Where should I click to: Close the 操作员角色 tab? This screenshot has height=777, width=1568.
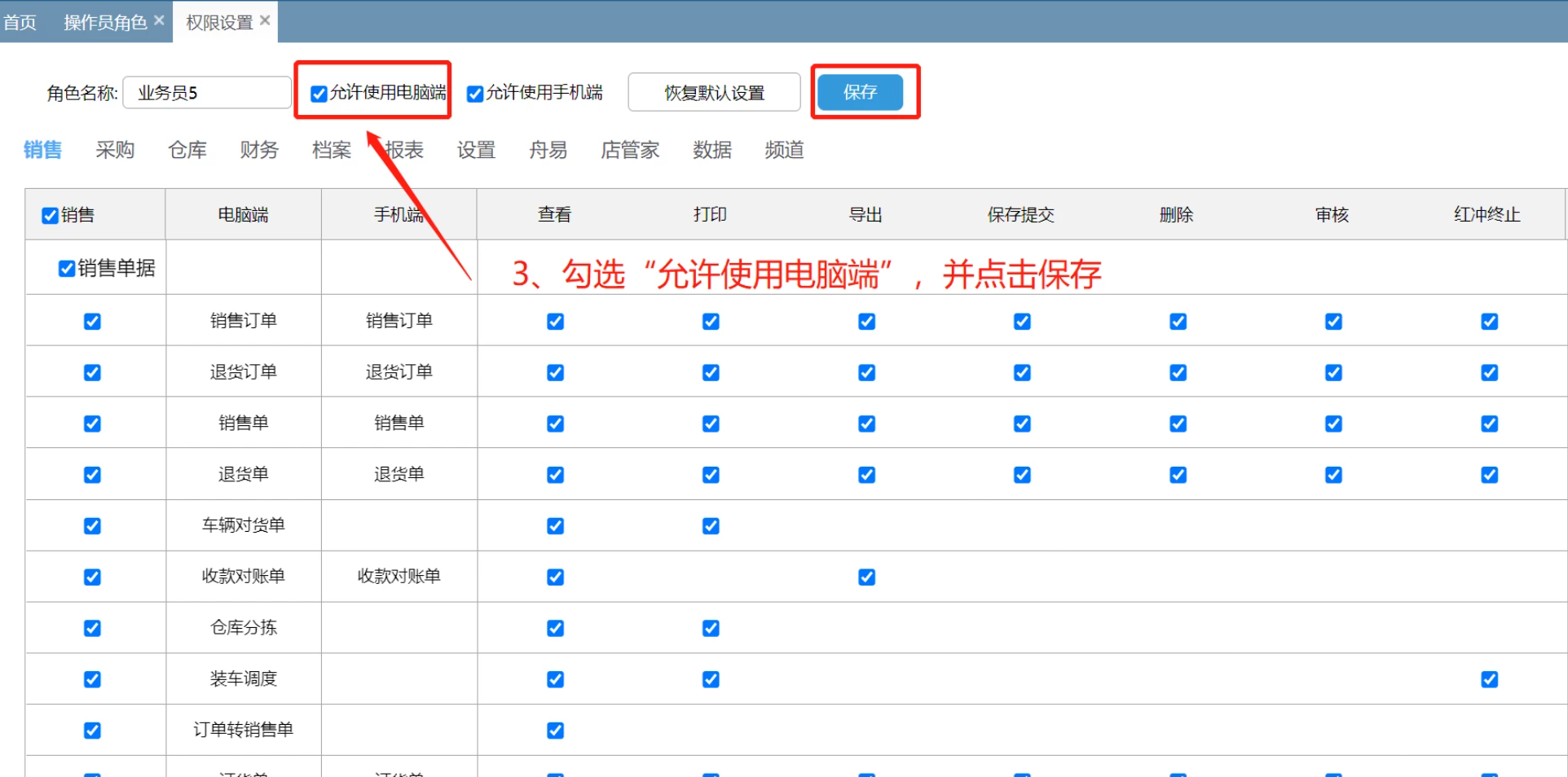[x=159, y=20]
